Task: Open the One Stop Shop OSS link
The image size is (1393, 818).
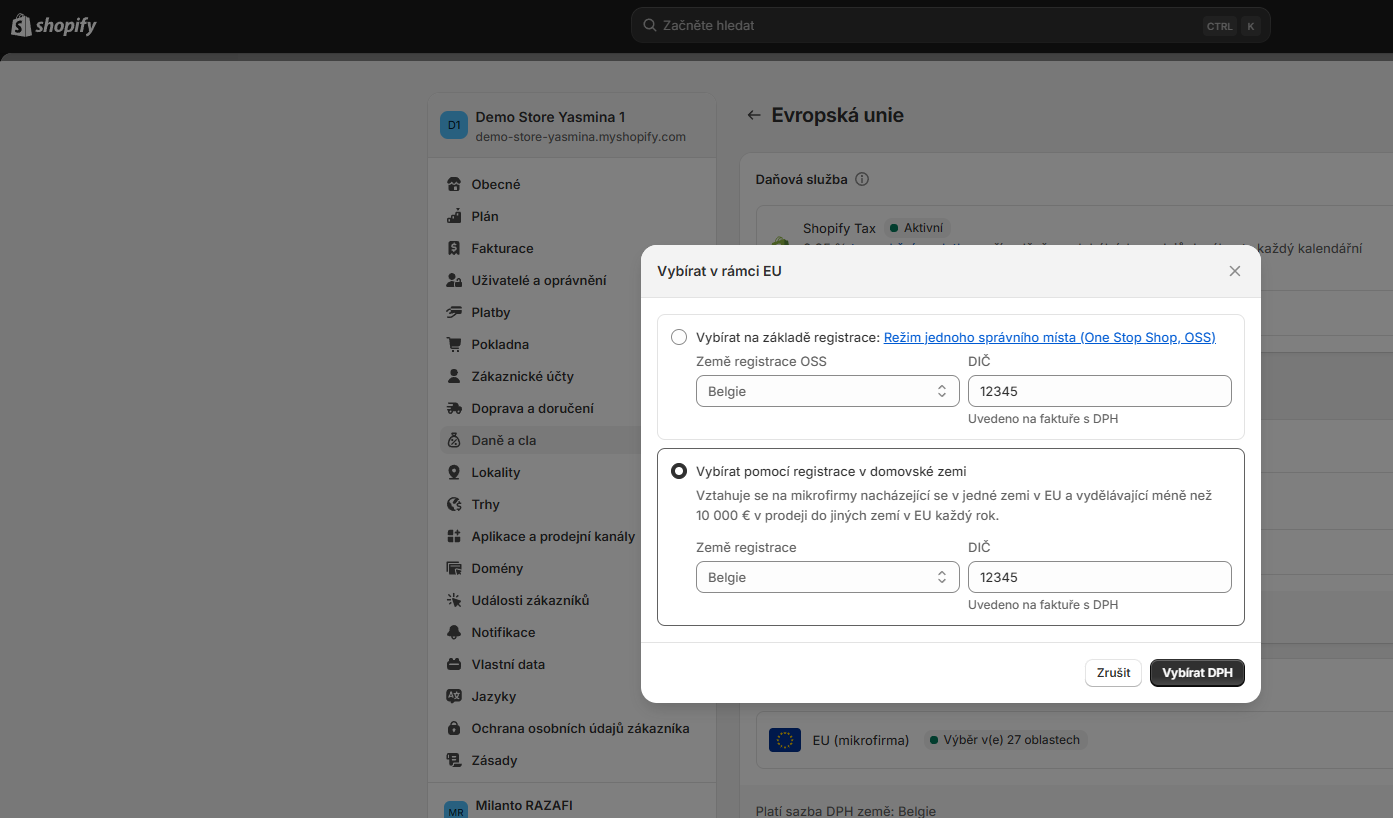Action: pos(1049,338)
